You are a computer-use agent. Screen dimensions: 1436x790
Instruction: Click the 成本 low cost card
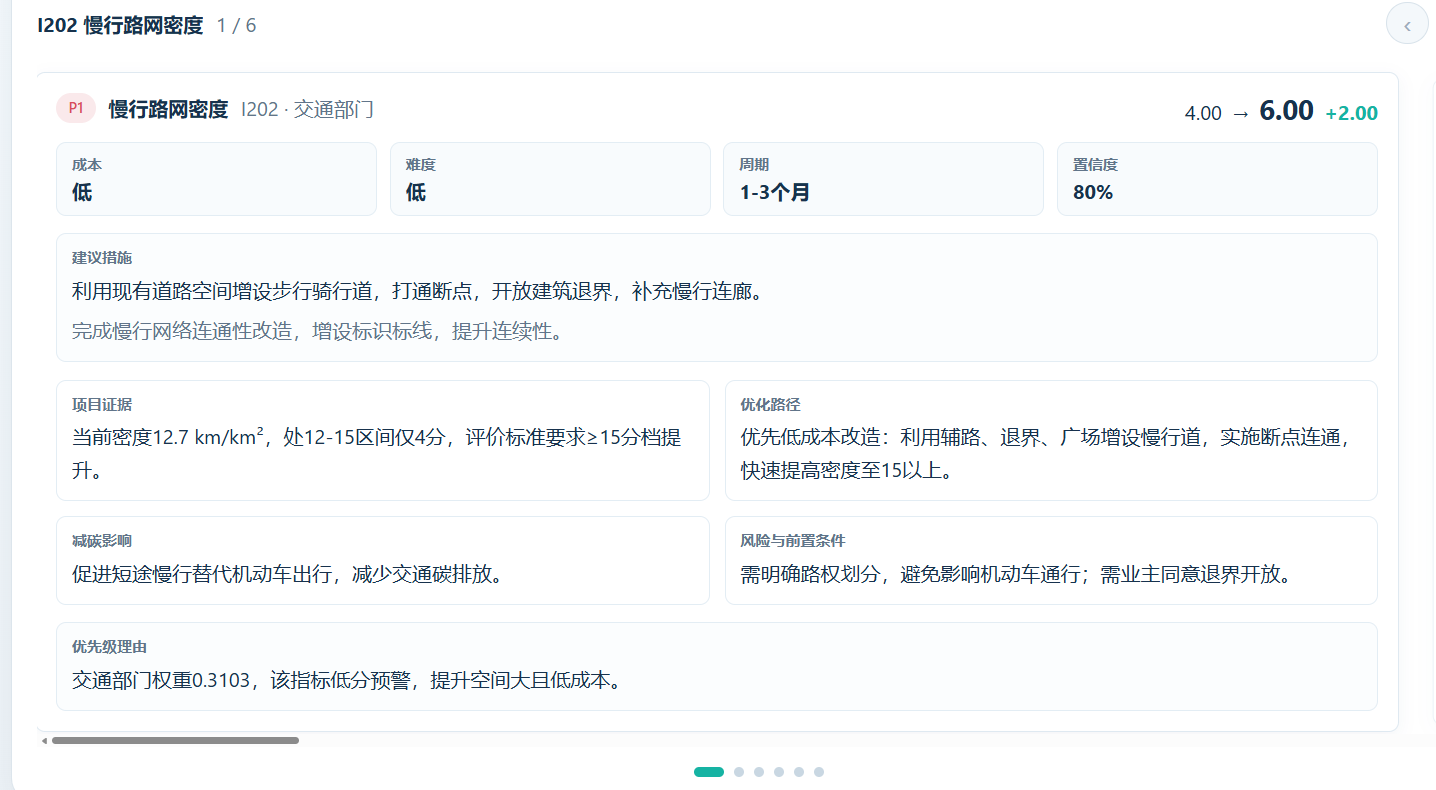[216, 179]
